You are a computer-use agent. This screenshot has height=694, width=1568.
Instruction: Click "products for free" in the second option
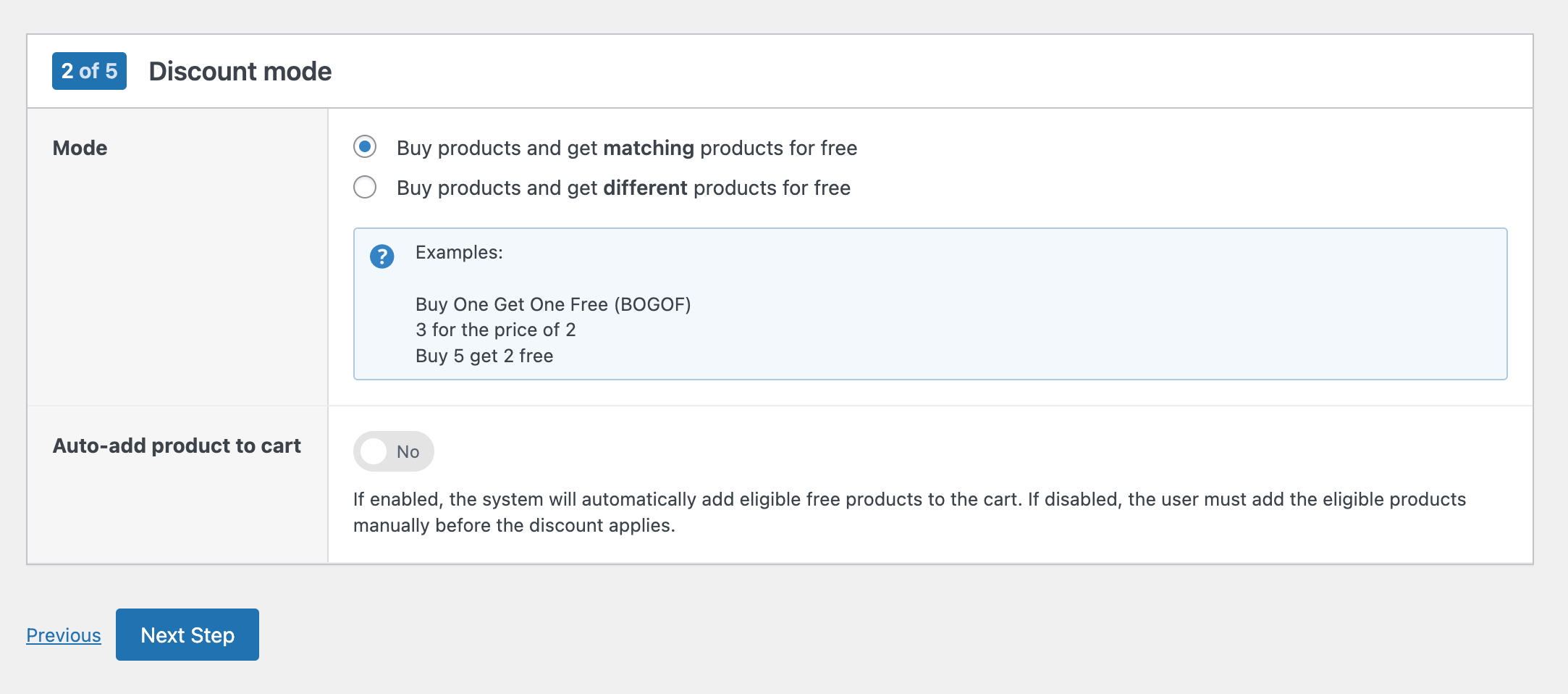click(x=772, y=188)
